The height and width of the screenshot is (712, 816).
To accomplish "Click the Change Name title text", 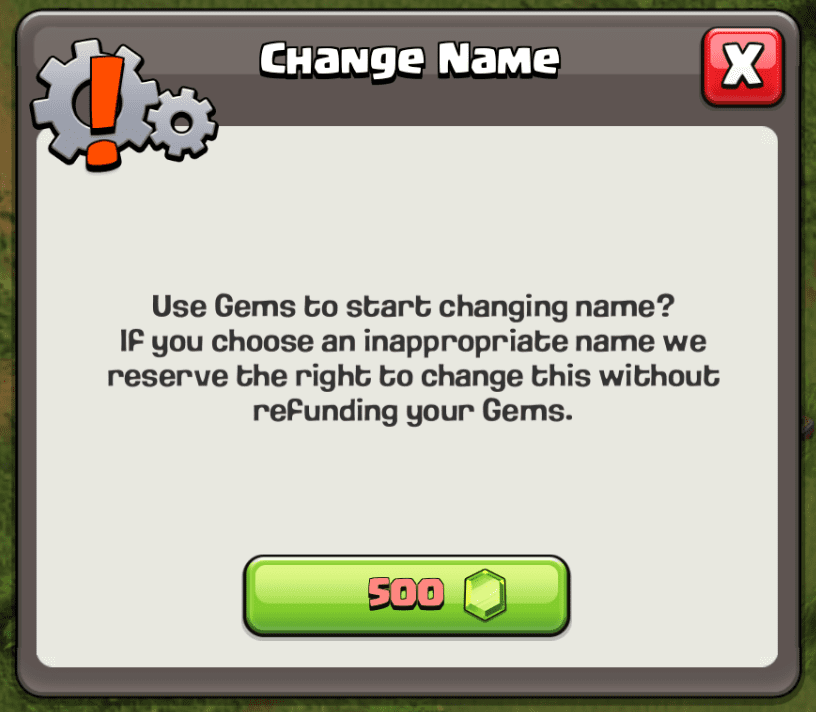I will pyautogui.click(x=410, y=60).
